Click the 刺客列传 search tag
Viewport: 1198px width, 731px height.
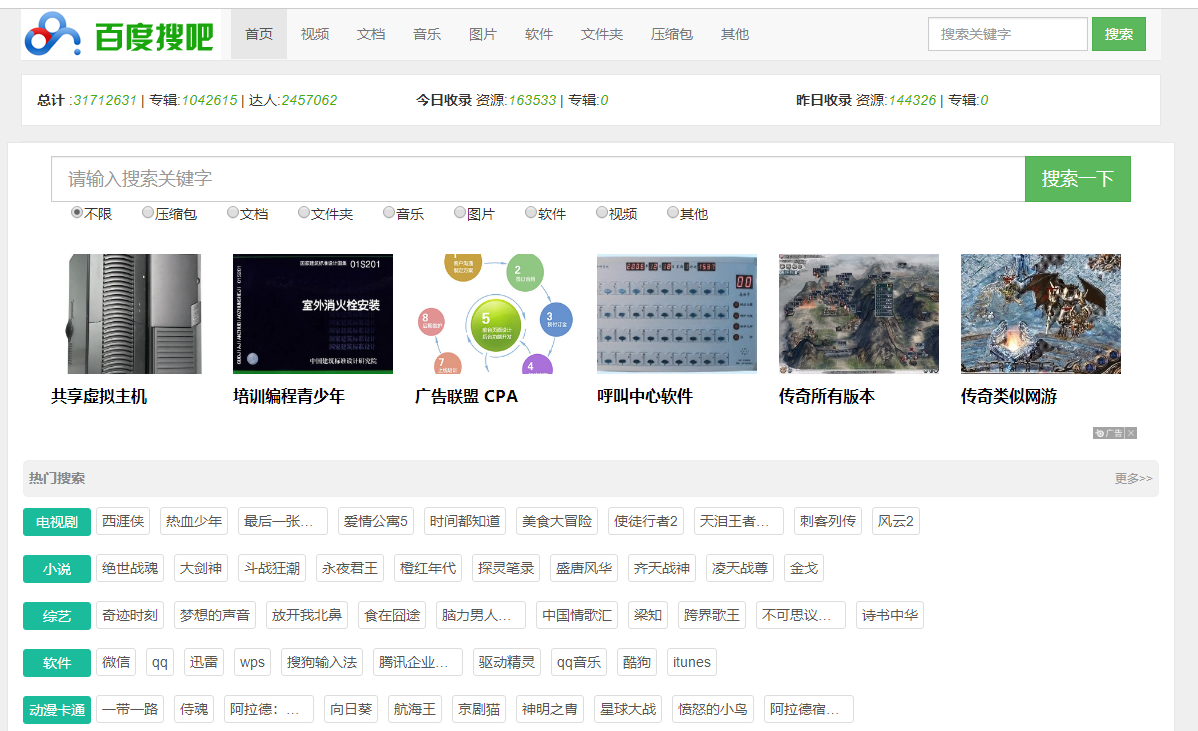coord(827,521)
